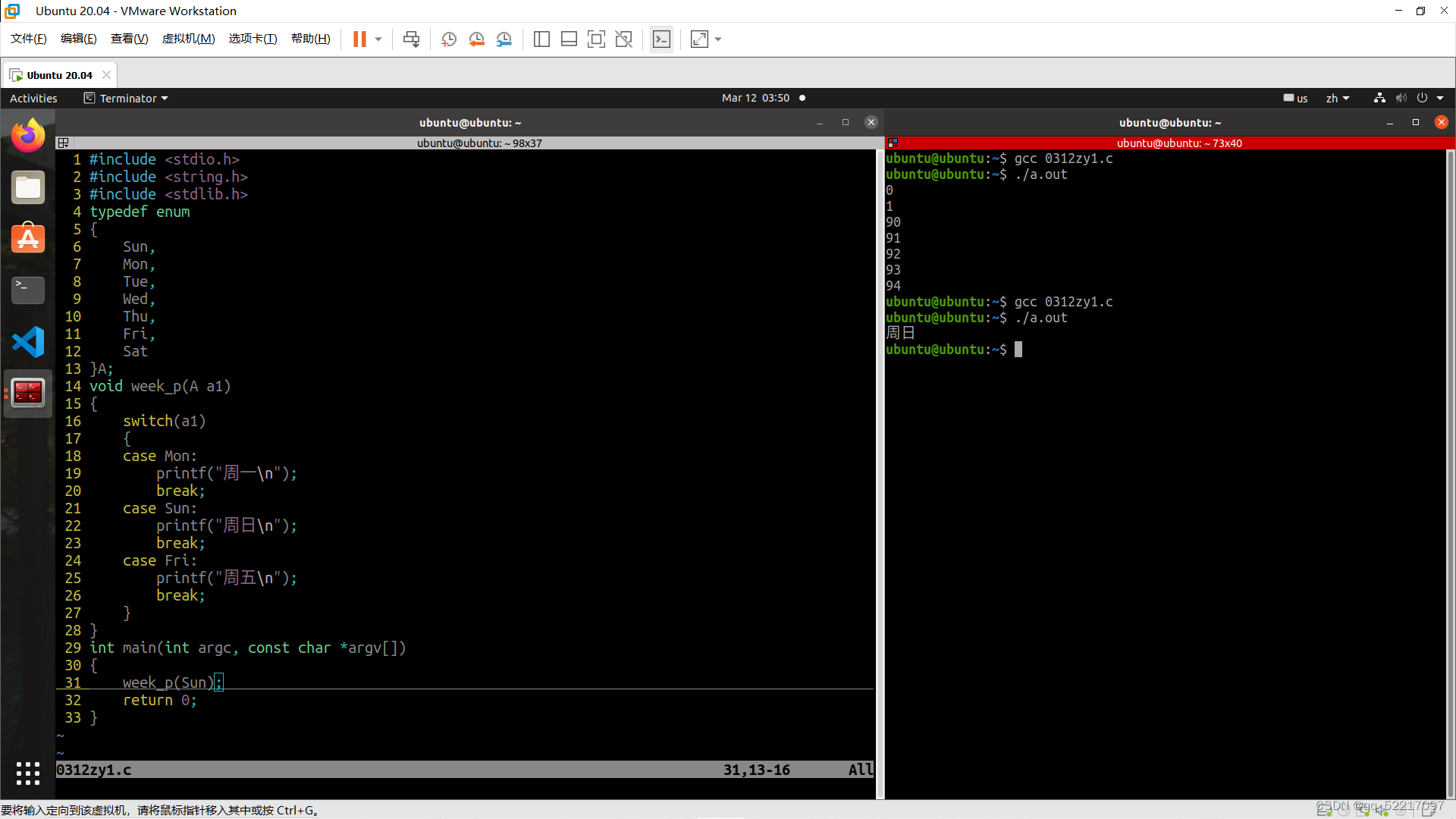Viewport: 1456px width, 819px height.
Task: Enter full screen mode icon
Action: (x=596, y=39)
